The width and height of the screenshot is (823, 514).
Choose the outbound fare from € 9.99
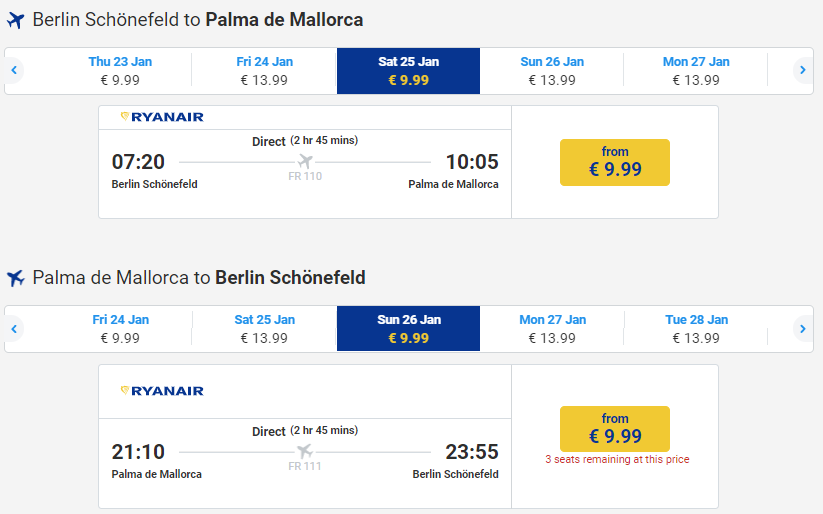coord(615,162)
